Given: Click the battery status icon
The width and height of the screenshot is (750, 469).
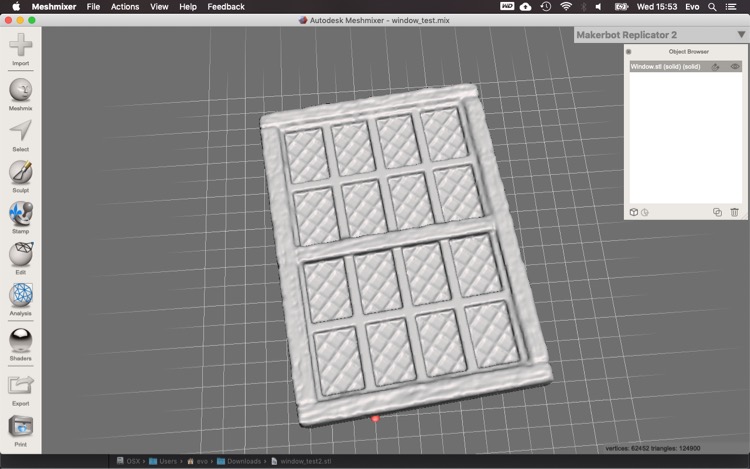Looking at the screenshot, I should click(621, 7).
